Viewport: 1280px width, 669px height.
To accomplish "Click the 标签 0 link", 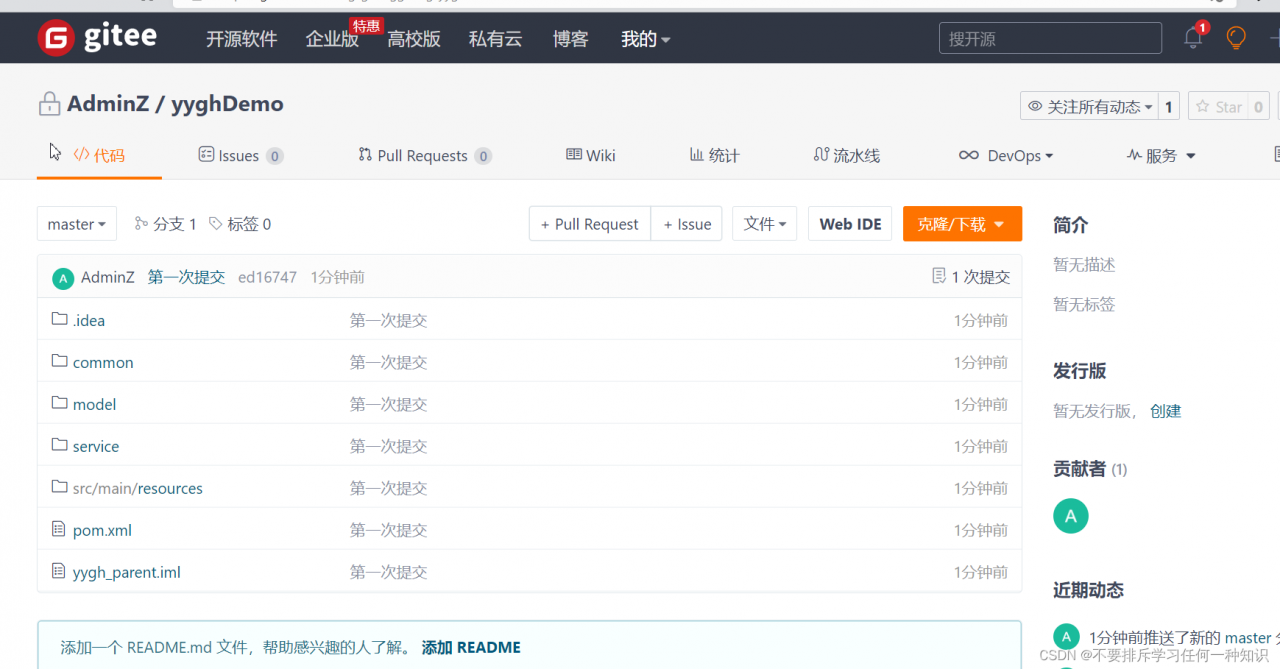I will coord(240,224).
